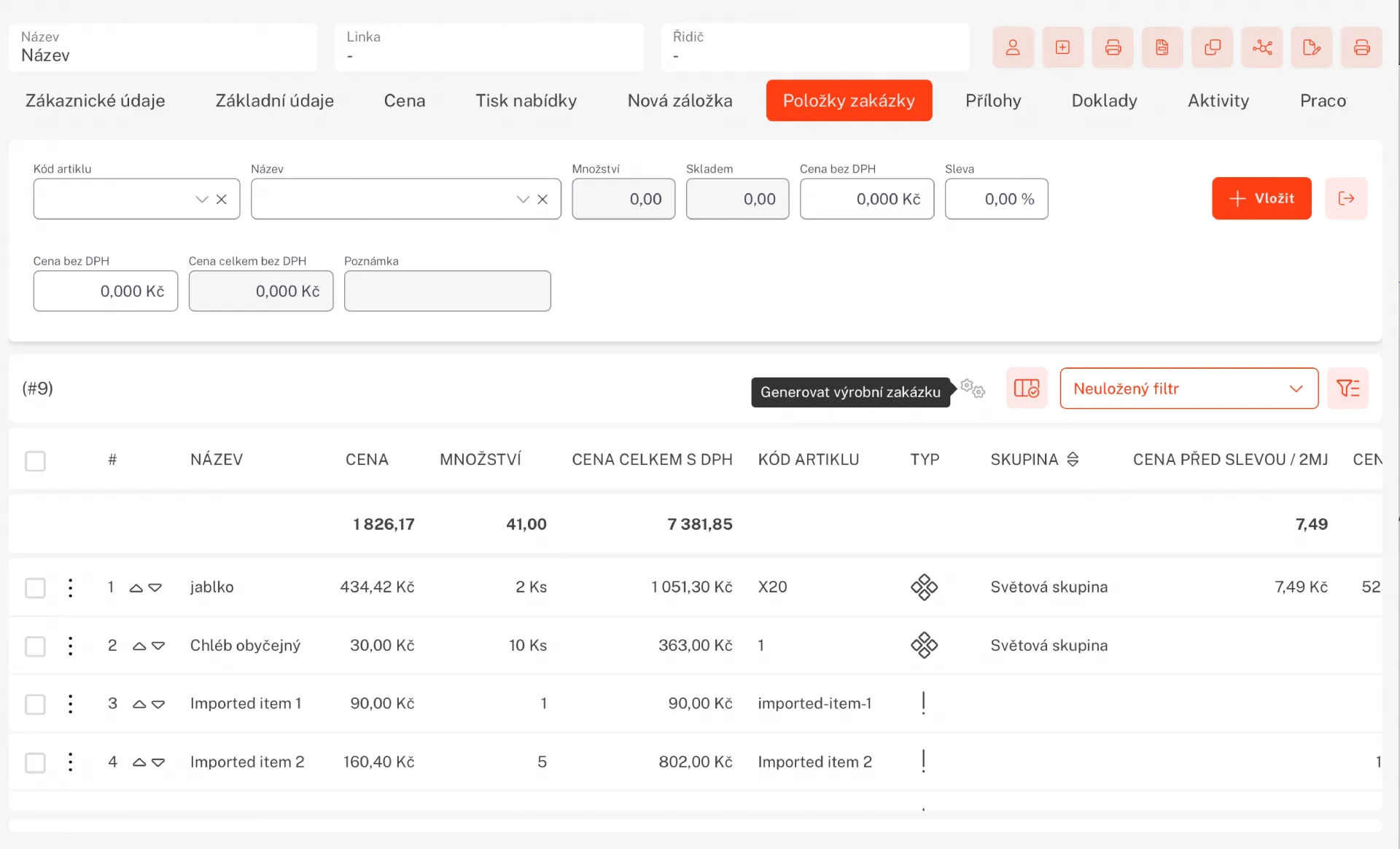
Task: Move jablko row down with arrow icon
Action: 155,587
